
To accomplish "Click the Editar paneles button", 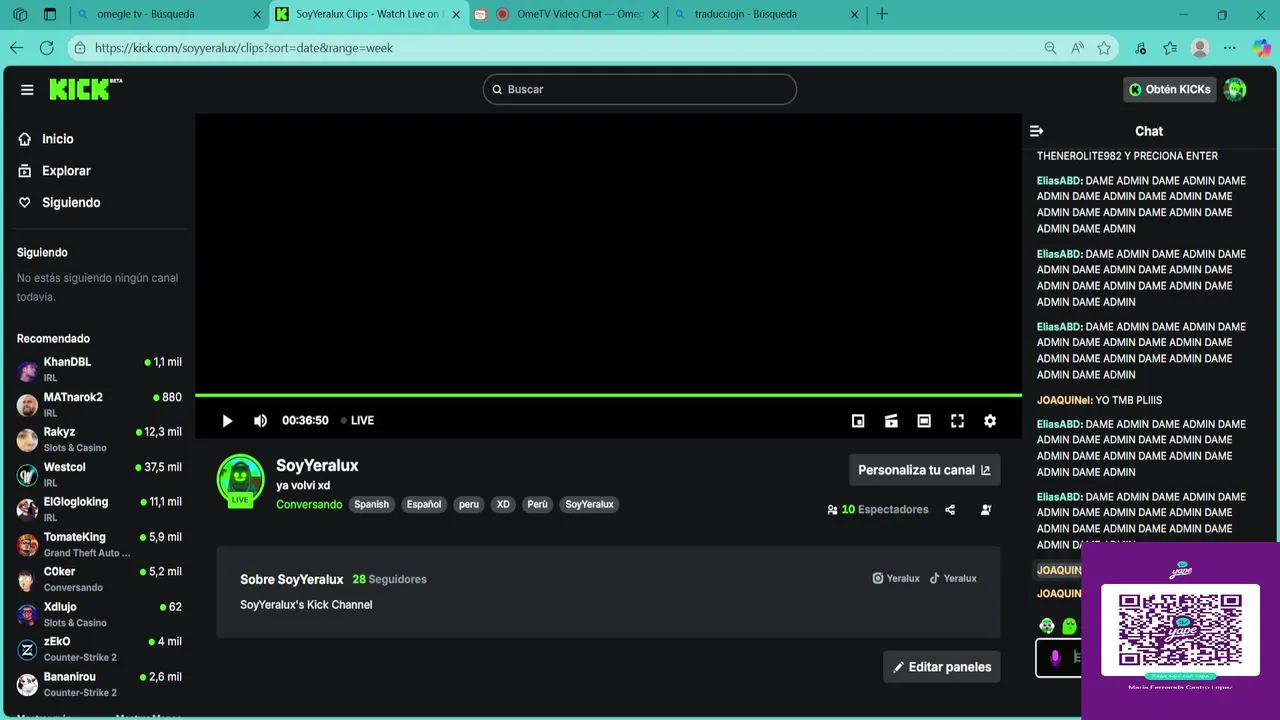I will (x=942, y=667).
